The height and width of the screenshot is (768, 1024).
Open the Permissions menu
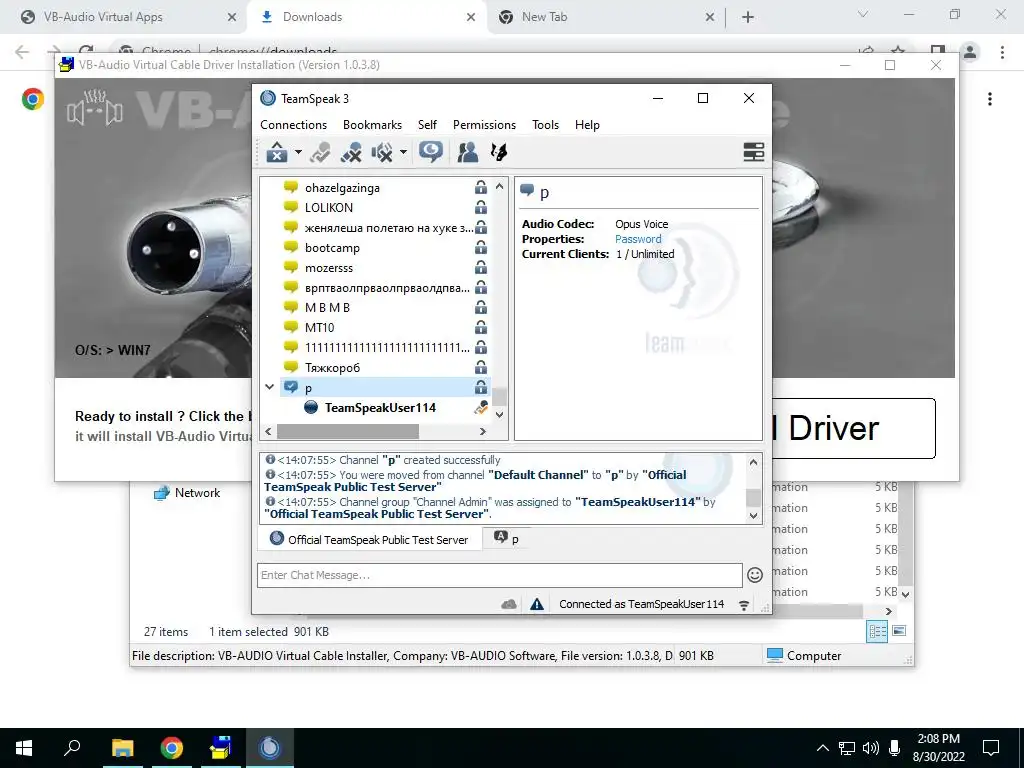point(484,125)
